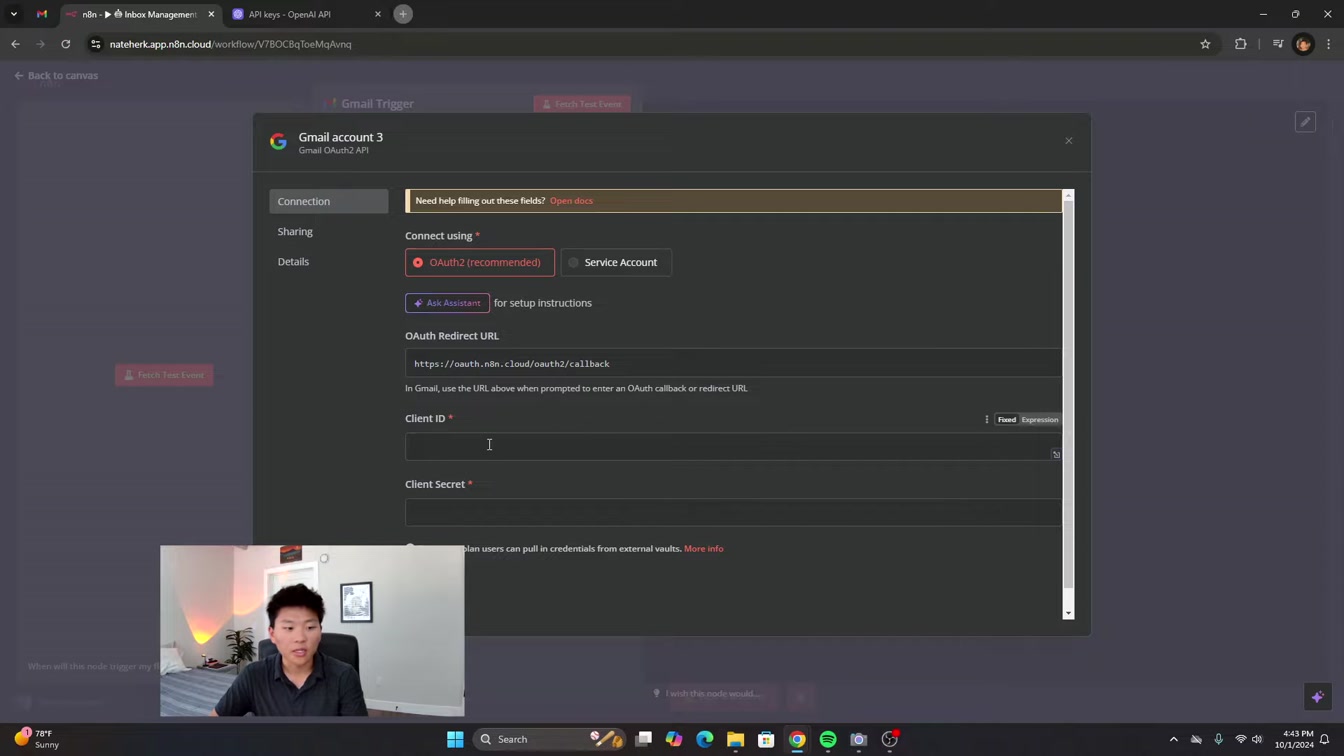Click the microphone tray icon

click(1218, 740)
